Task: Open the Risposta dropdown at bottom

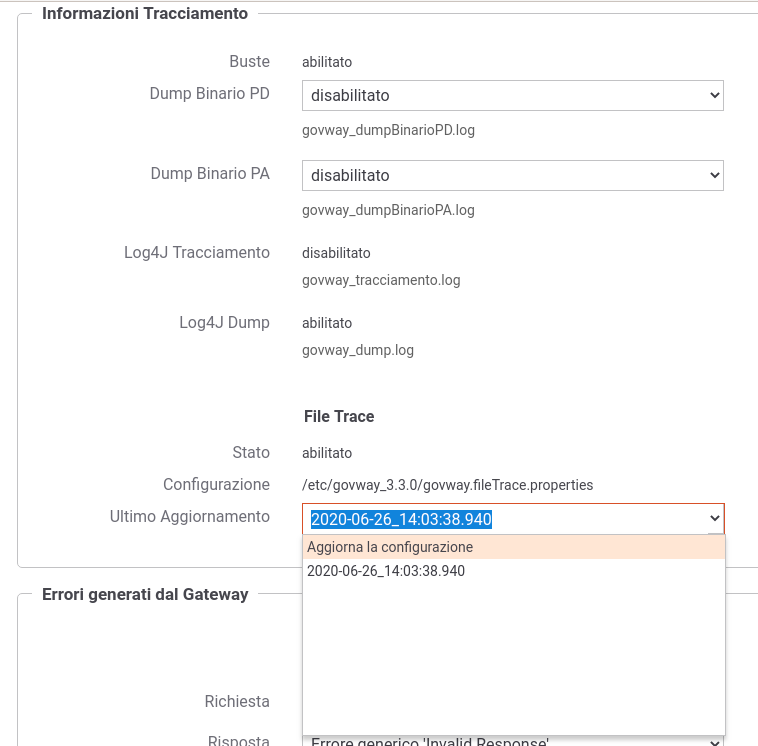Action: click(x=512, y=741)
